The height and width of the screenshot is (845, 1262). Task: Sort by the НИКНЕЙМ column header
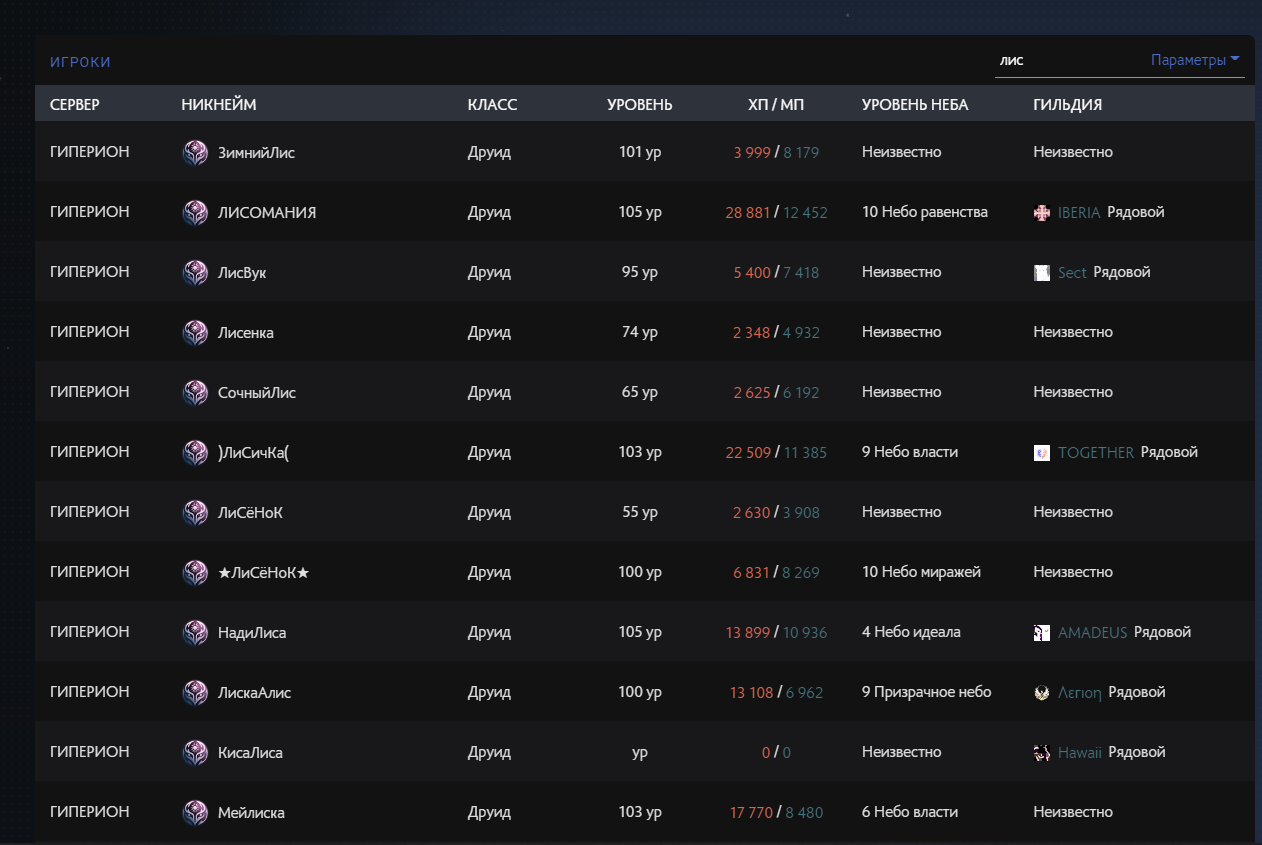(x=219, y=105)
